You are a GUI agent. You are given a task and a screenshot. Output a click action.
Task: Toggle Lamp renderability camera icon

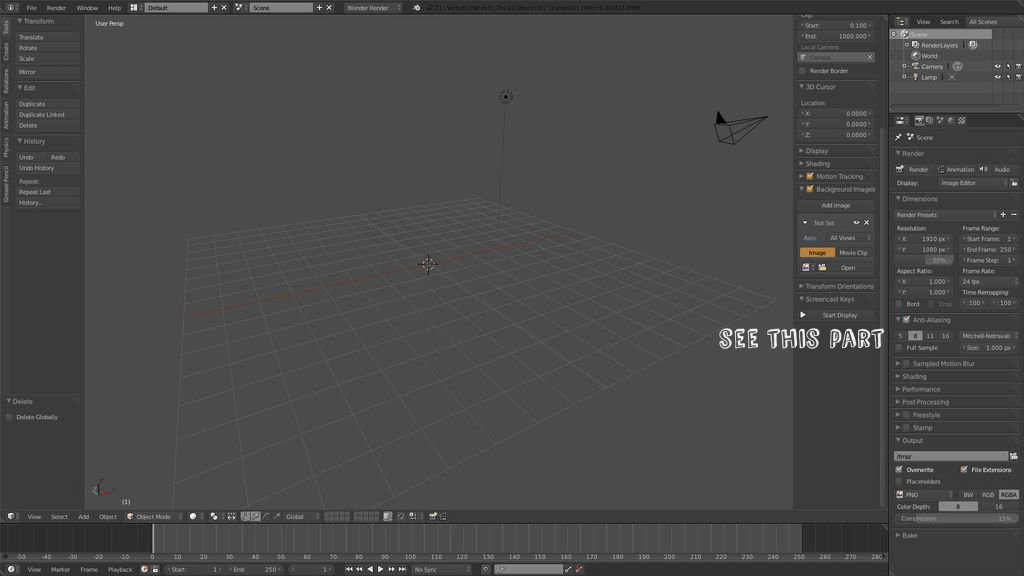tap(1018, 77)
